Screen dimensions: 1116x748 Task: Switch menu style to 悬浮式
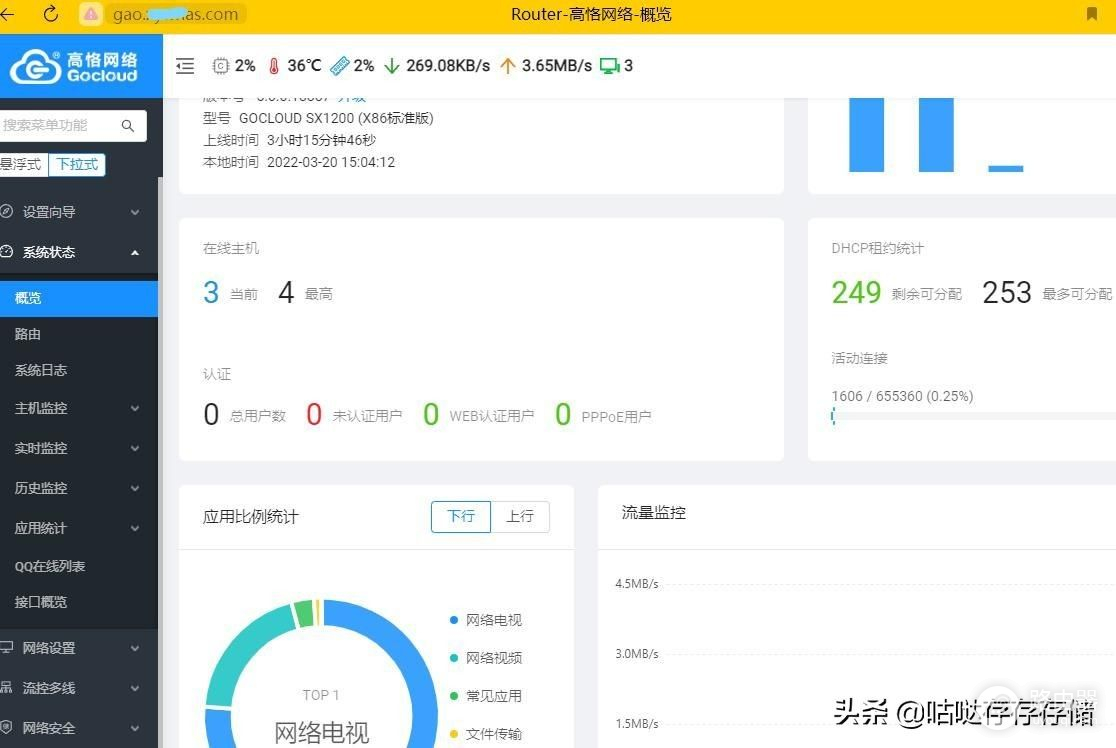[20, 164]
